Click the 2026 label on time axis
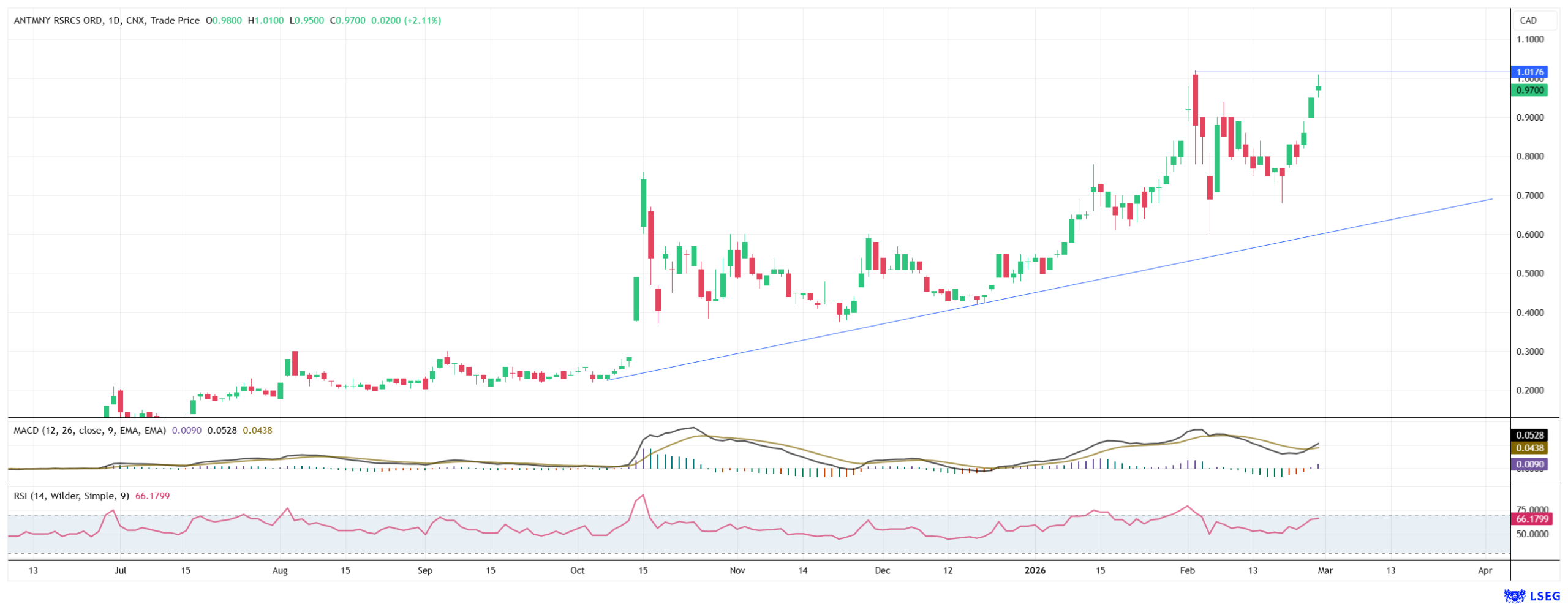This screenshot has width=1568, height=604. point(1035,570)
